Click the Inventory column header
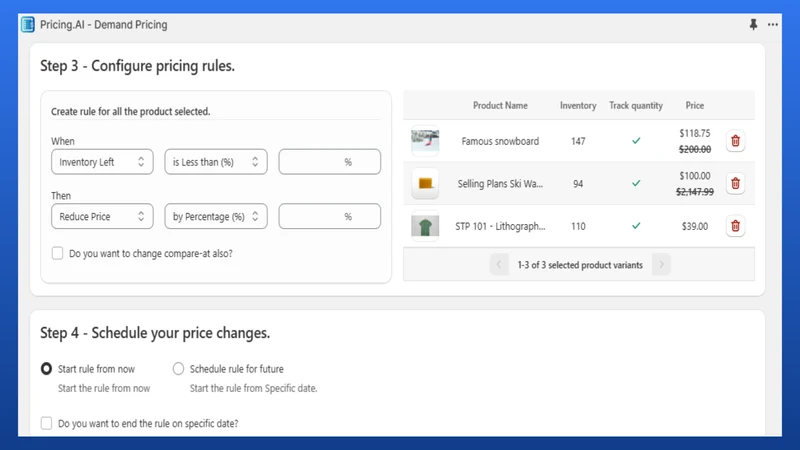The height and width of the screenshot is (450, 800). (578, 105)
